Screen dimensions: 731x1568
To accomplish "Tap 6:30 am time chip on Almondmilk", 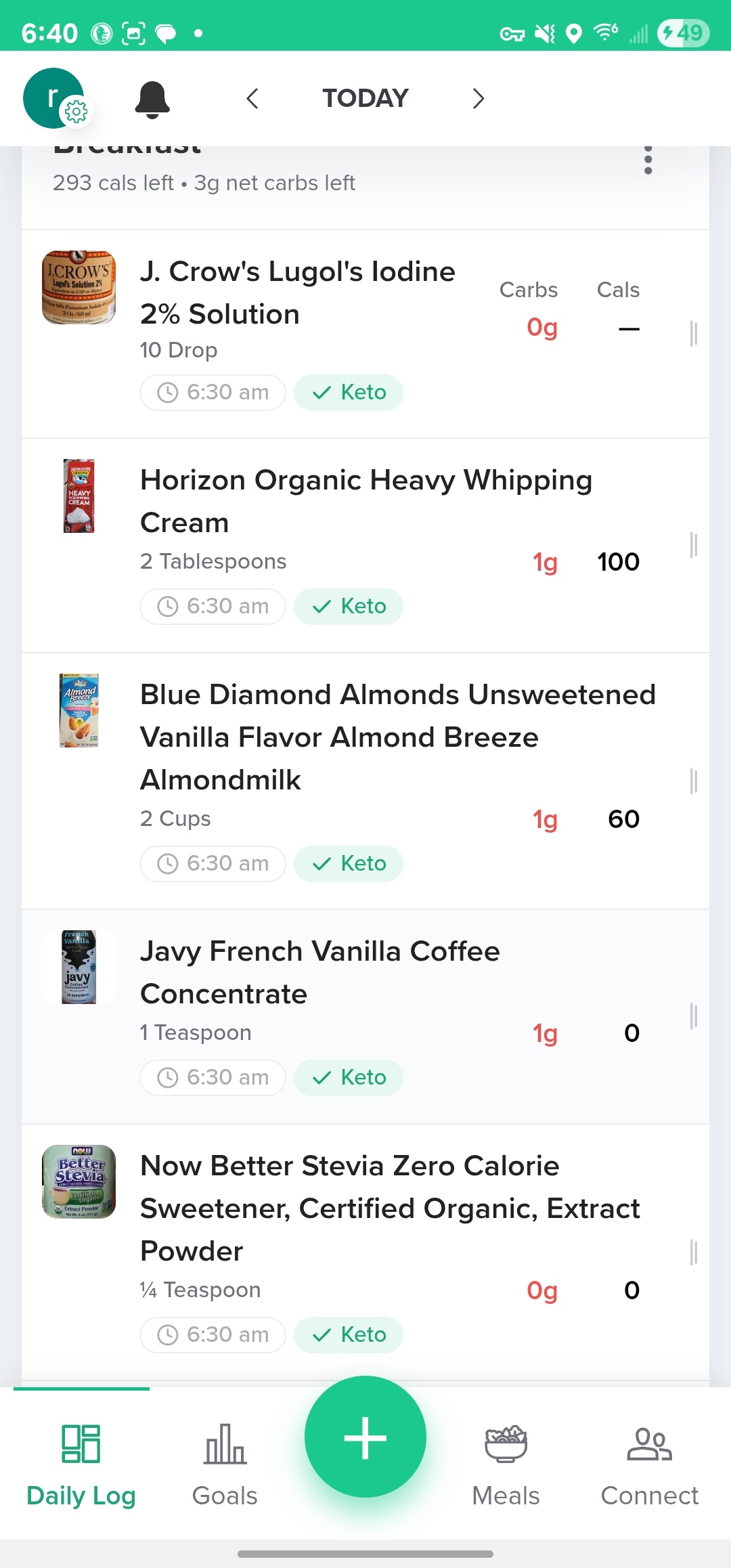I will click(x=213, y=864).
